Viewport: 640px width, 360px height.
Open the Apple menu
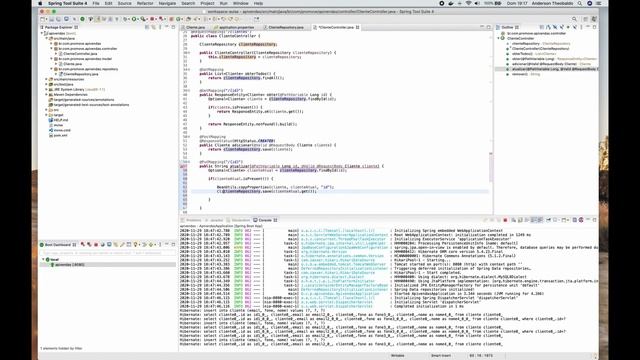(40, 3)
